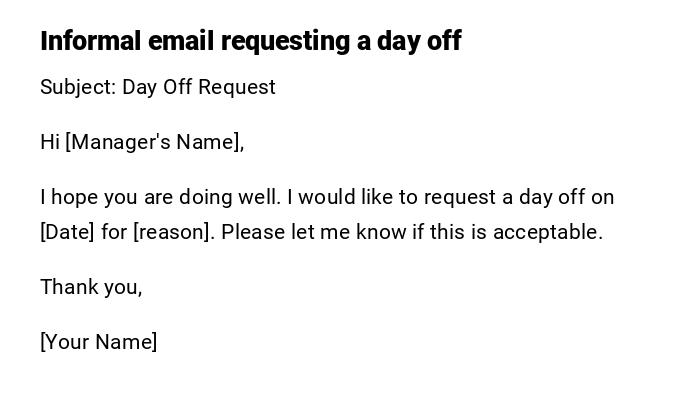Click the heading "Informal email requesting a day off"
Image resolution: width=700 pixels, height=405 pixels.
pos(250,42)
